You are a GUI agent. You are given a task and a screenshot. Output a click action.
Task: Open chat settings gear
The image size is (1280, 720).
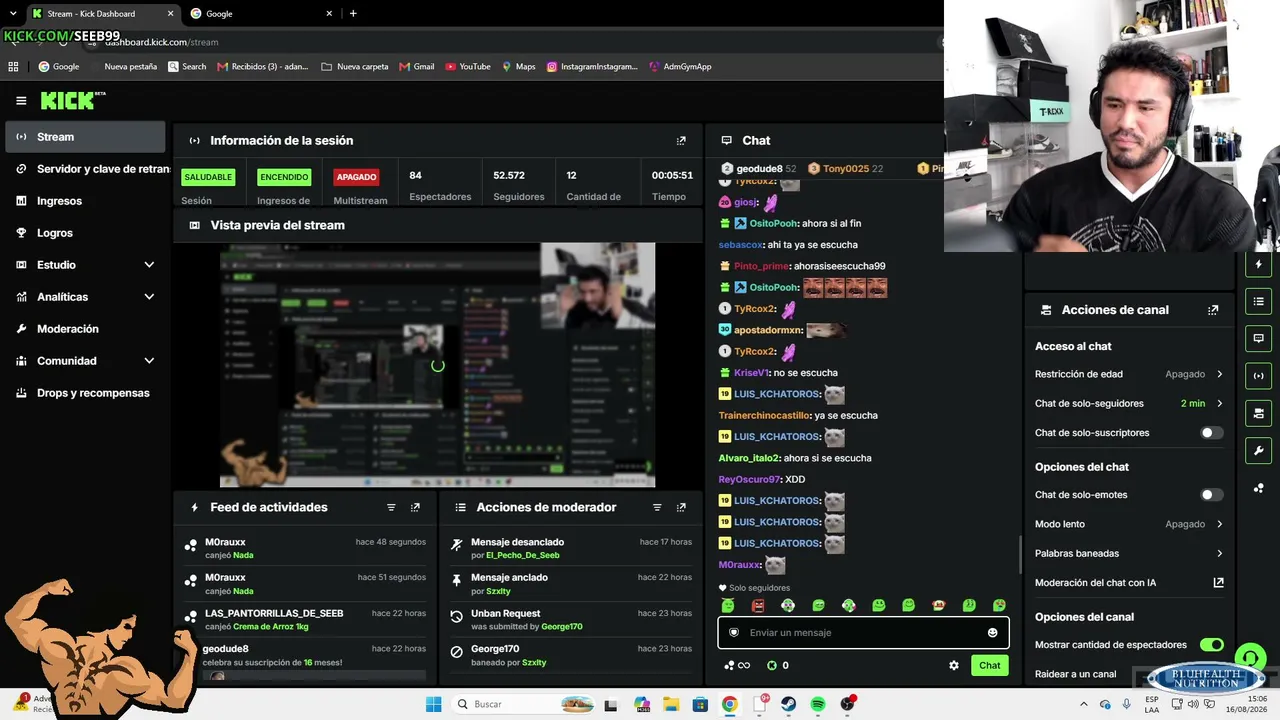click(954, 665)
